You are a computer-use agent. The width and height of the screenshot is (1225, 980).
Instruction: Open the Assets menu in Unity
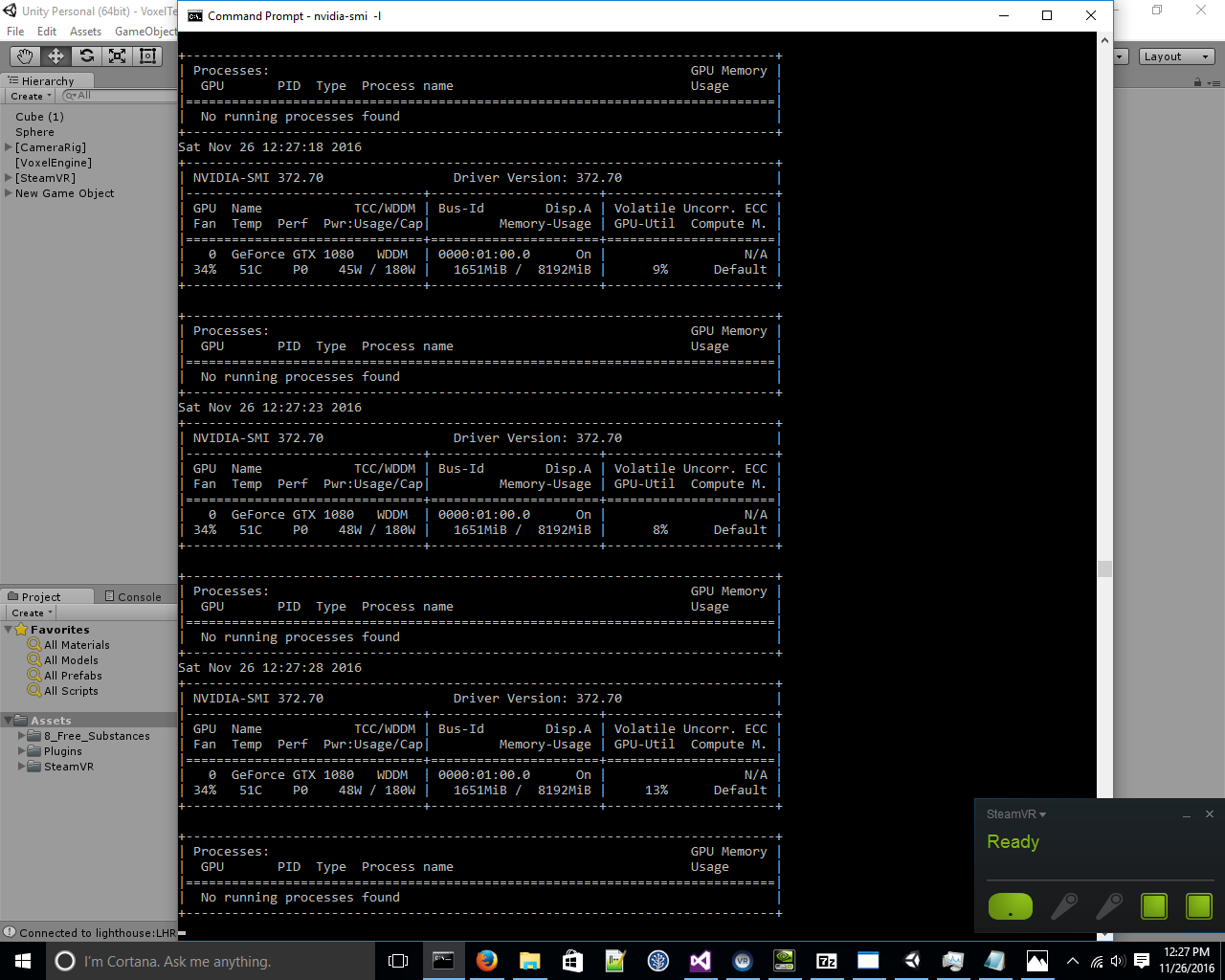tap(85, 32)
